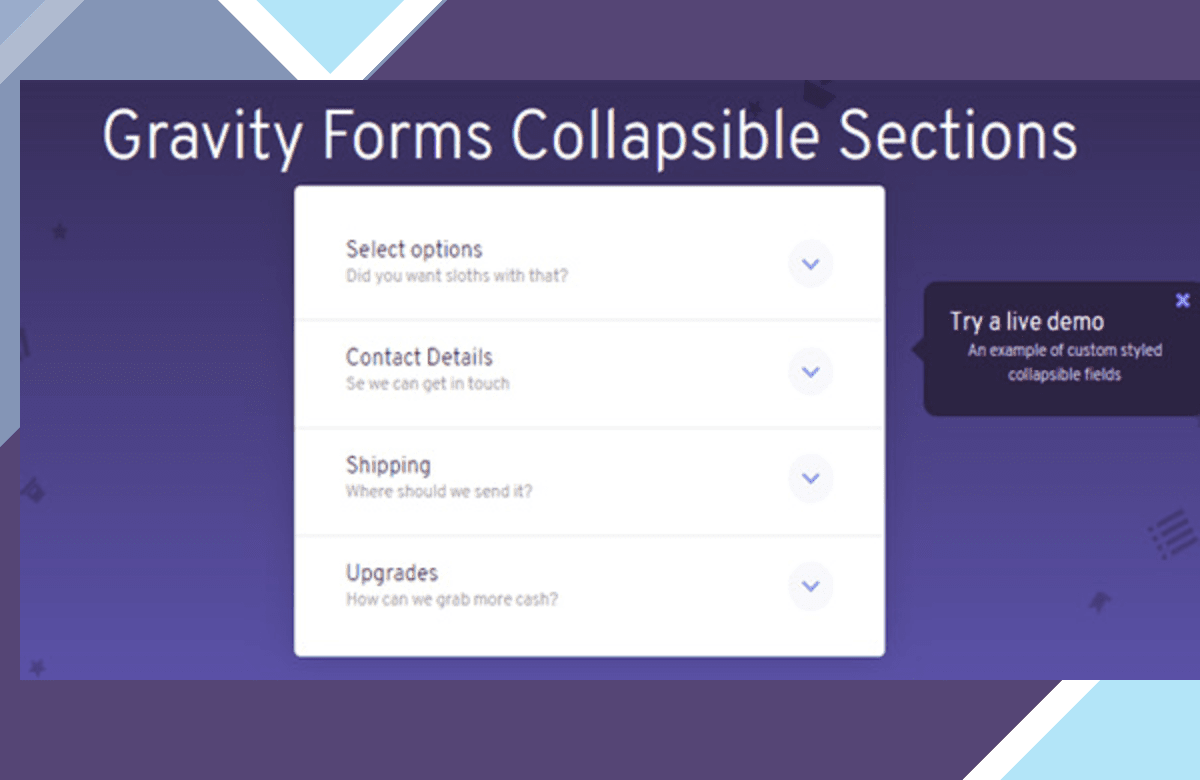Click 'Did you want sloths with that?' text

[457, 276]
